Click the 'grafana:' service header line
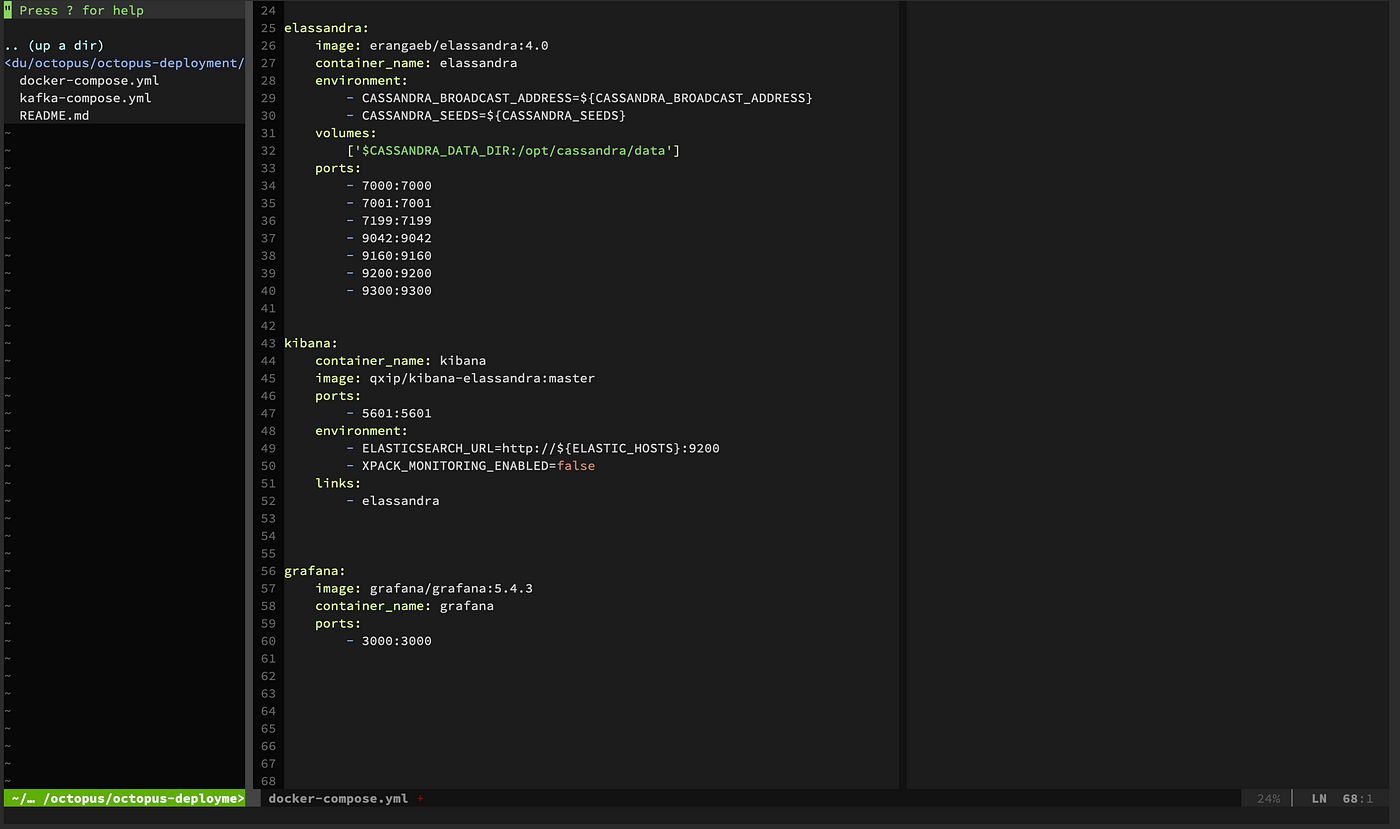This screenshot has height=829, width=1400. click(315, 571)
